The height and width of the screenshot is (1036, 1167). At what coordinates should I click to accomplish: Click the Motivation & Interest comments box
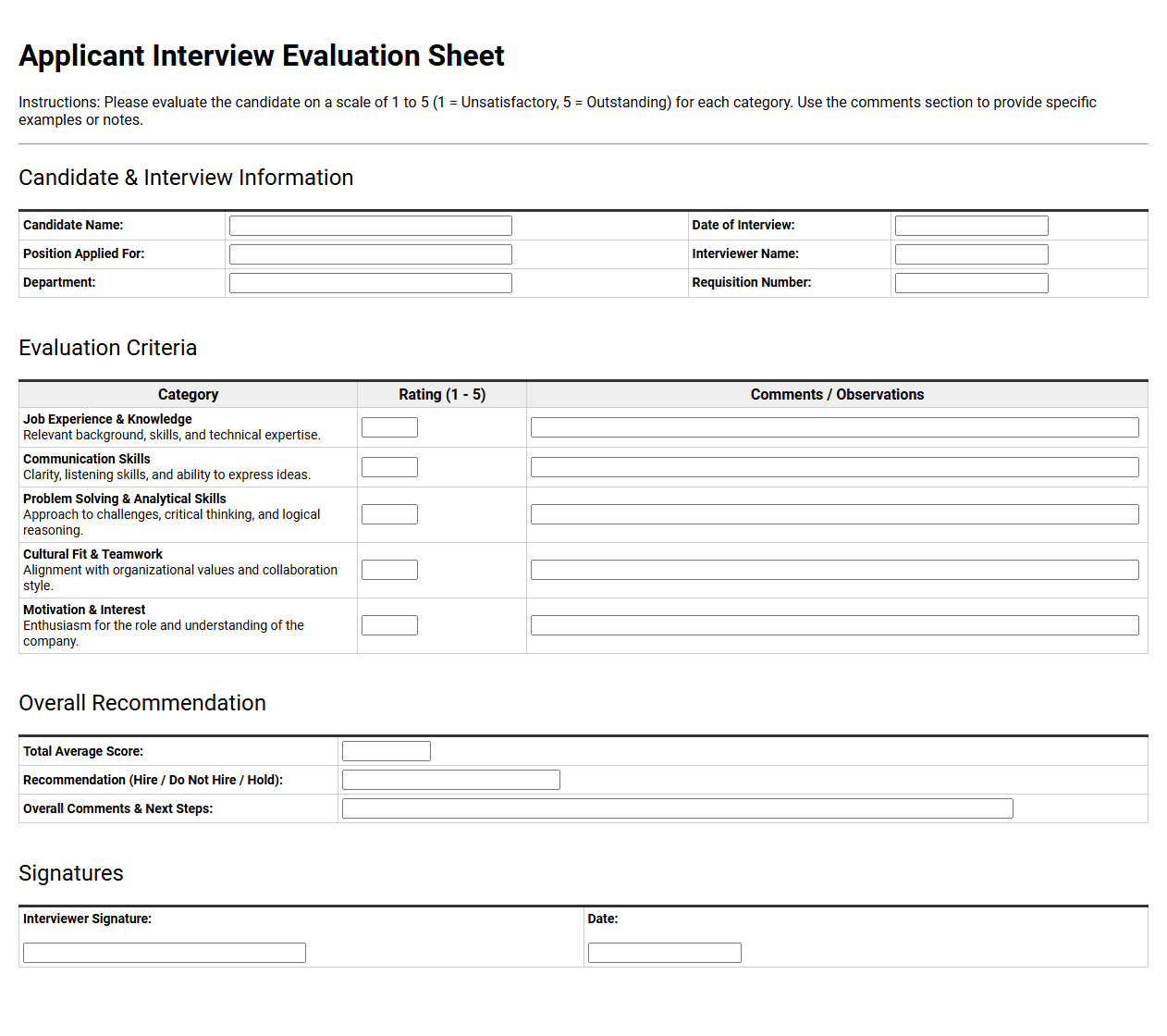point(835,625)
